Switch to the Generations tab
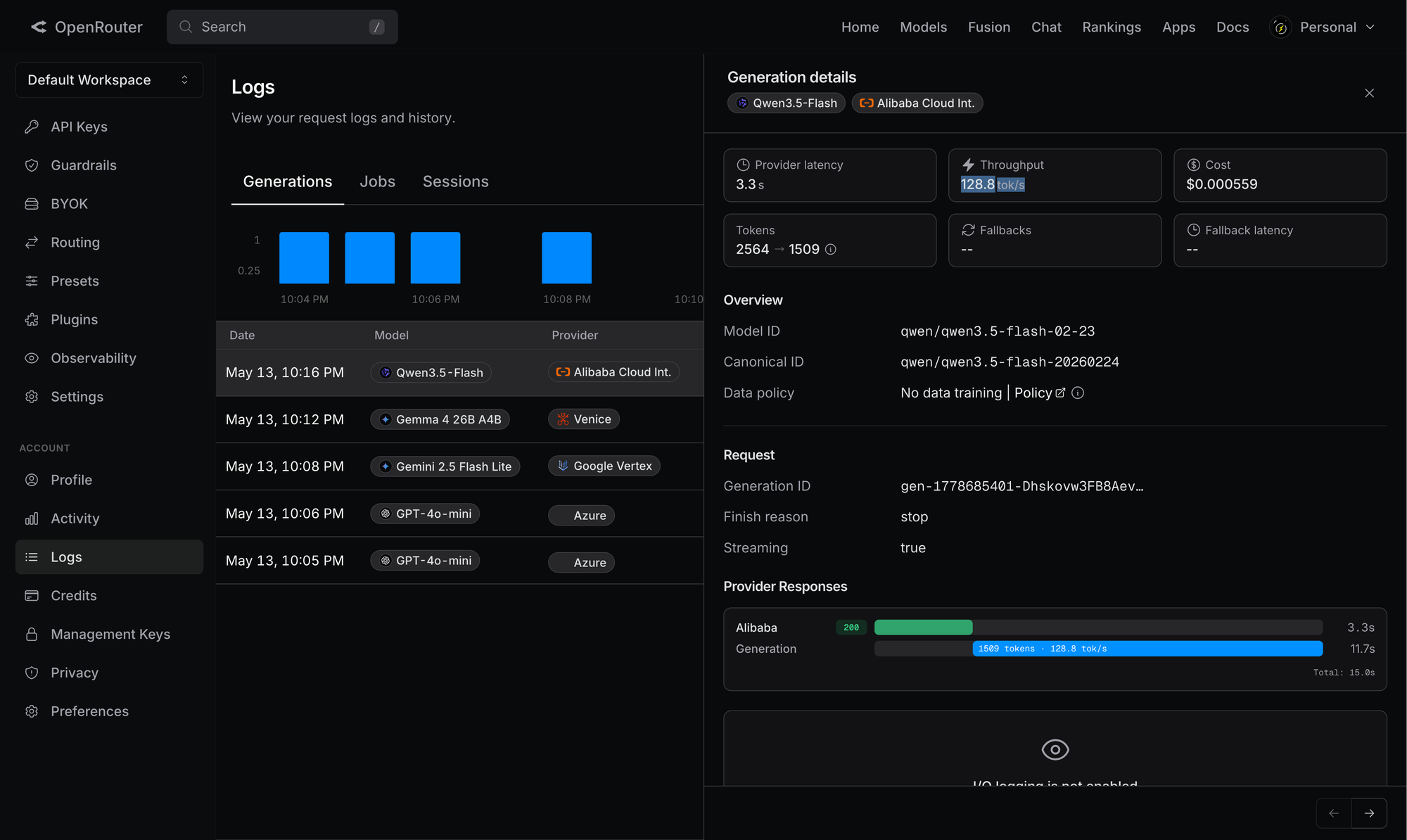Image resolution: width=1407 pixels, height=840 pixels. click(288, 182)
